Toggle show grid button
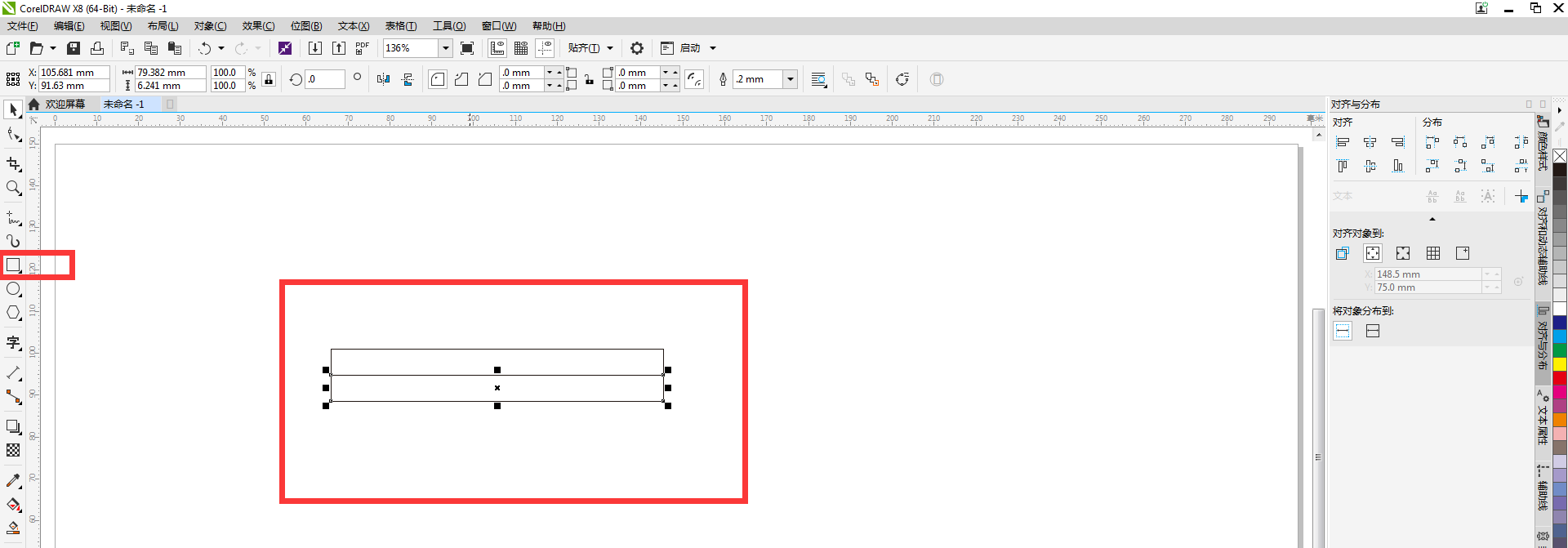 [521, 48]
